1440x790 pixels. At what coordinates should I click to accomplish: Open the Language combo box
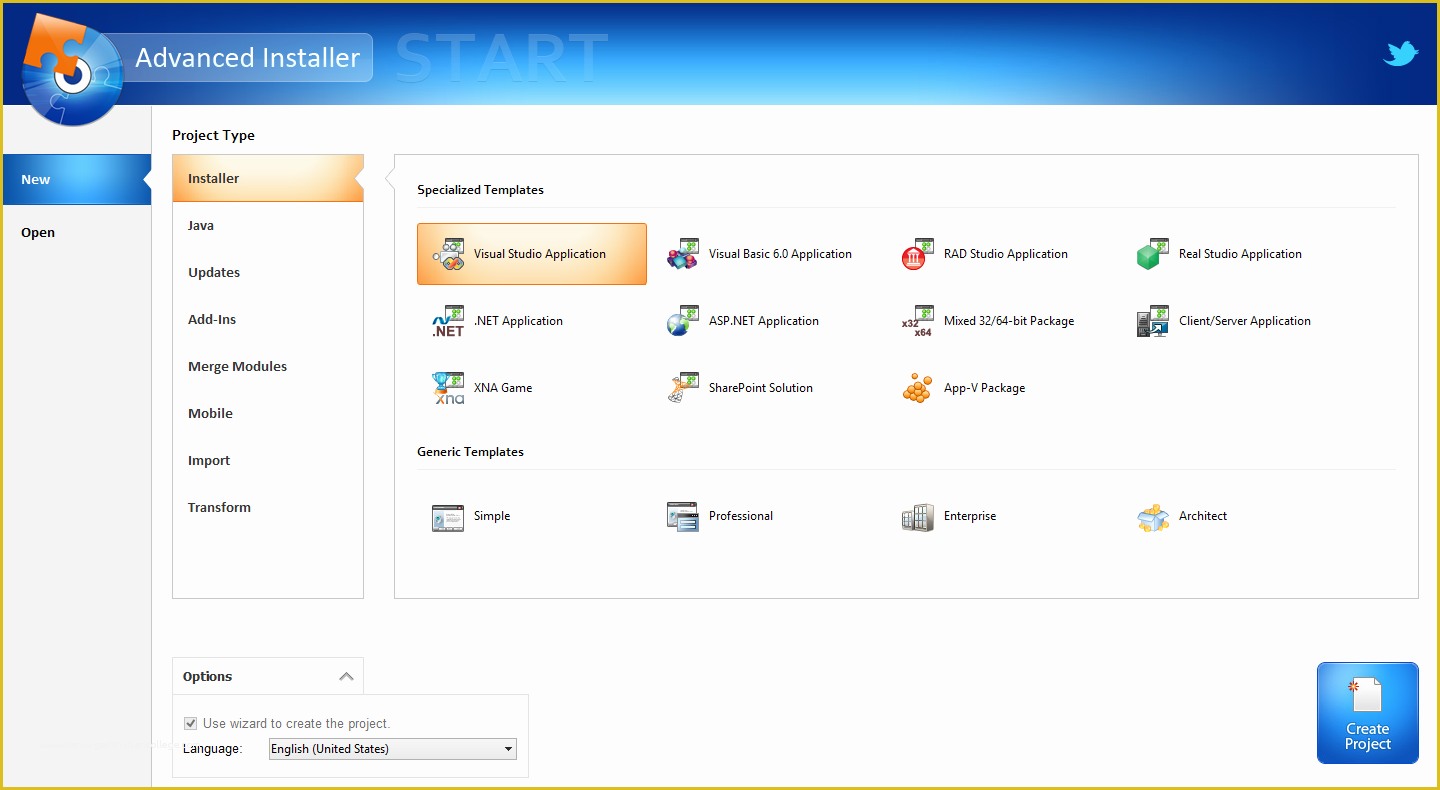coord(393,748)
